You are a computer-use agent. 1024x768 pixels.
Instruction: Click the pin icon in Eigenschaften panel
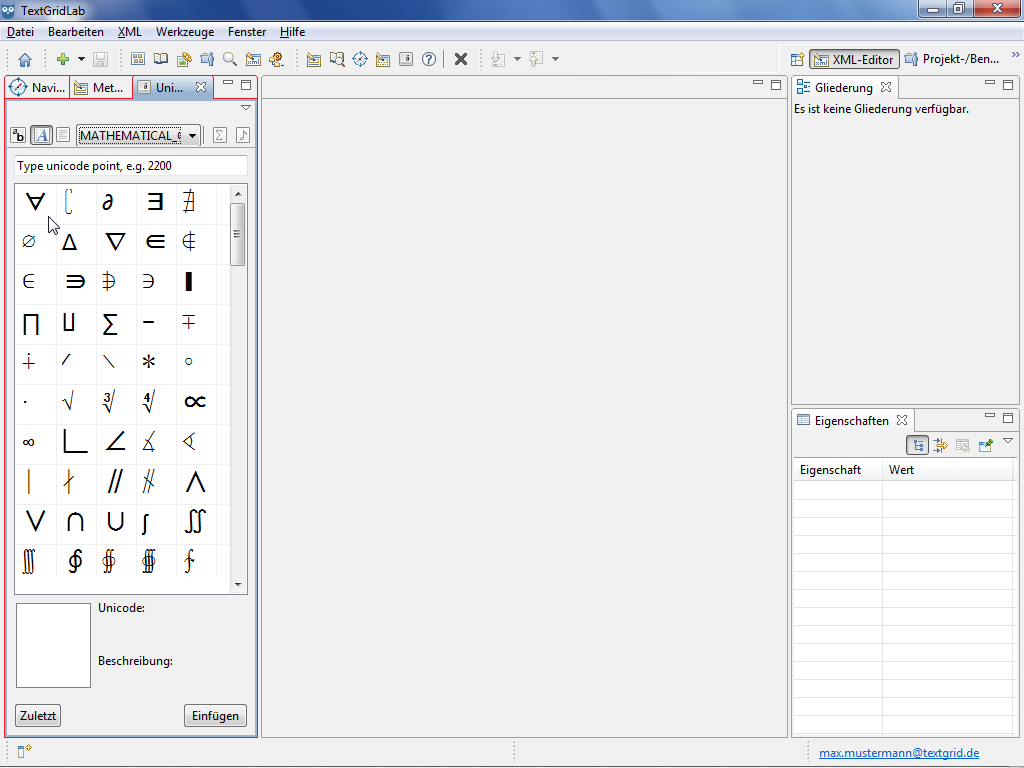pyautogui.click(x=986, y=445)
